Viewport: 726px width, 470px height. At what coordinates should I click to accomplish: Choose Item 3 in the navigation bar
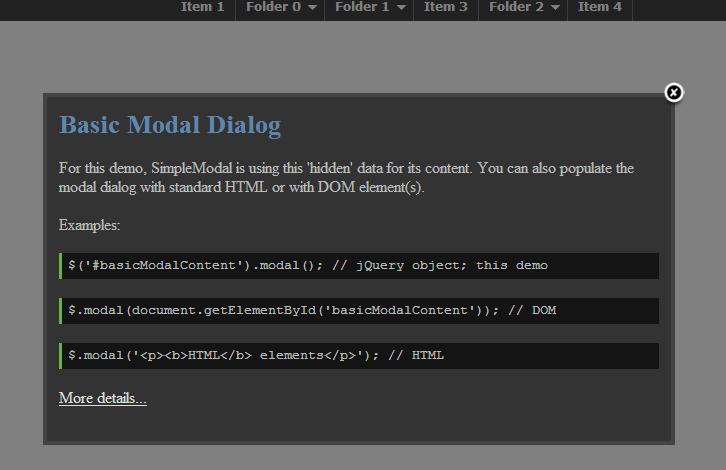[x=445, y=7]
